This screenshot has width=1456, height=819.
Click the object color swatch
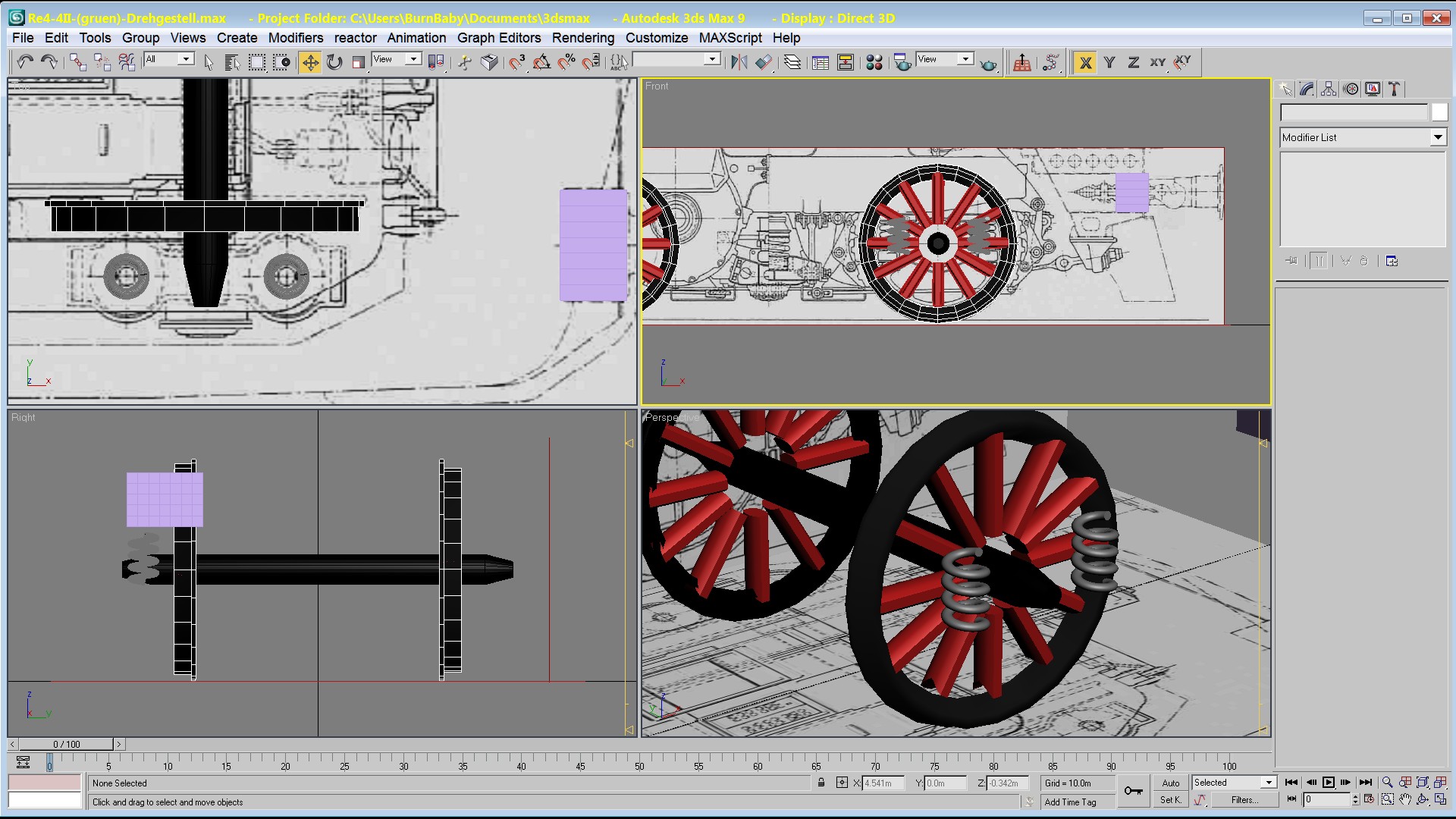coord(1439,112)
